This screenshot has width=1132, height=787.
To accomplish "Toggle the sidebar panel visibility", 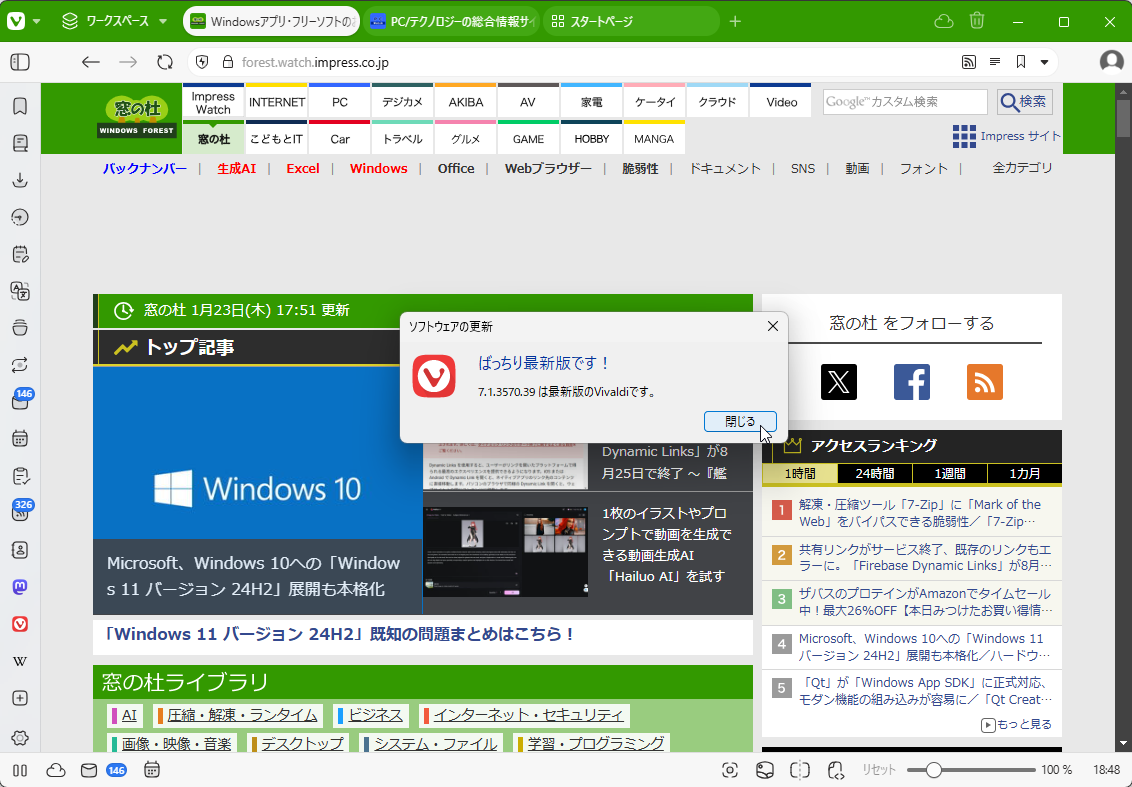I will point(18,61).
